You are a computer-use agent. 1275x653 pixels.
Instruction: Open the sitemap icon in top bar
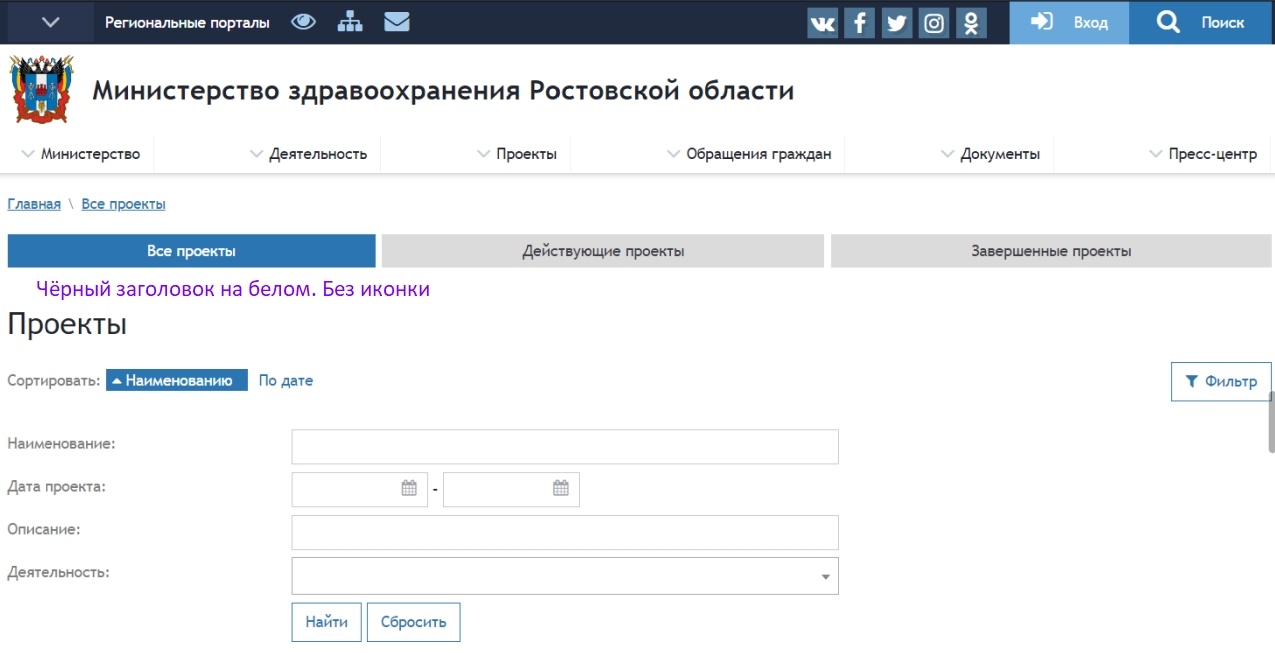(350, 22)
